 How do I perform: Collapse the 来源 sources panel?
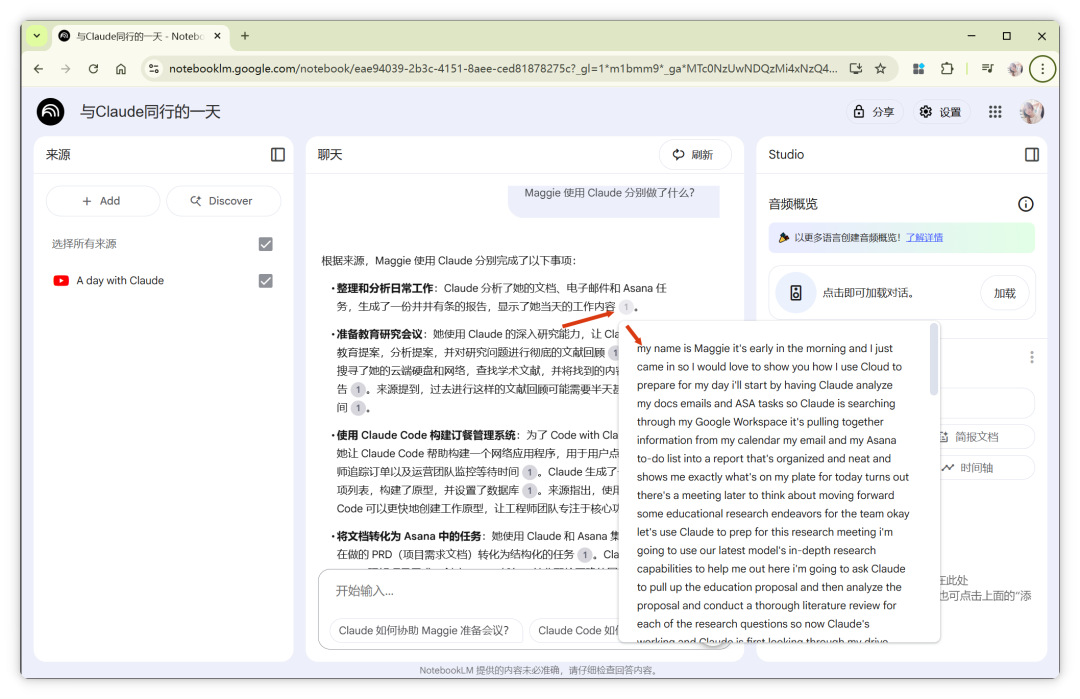click(x=278, y=155)
